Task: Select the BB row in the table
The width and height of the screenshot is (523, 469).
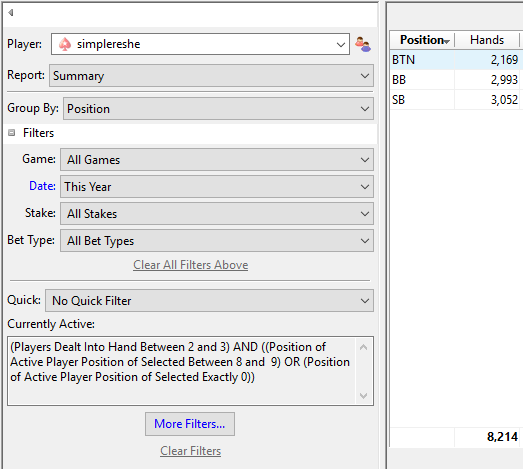Action: pos(456,80)
